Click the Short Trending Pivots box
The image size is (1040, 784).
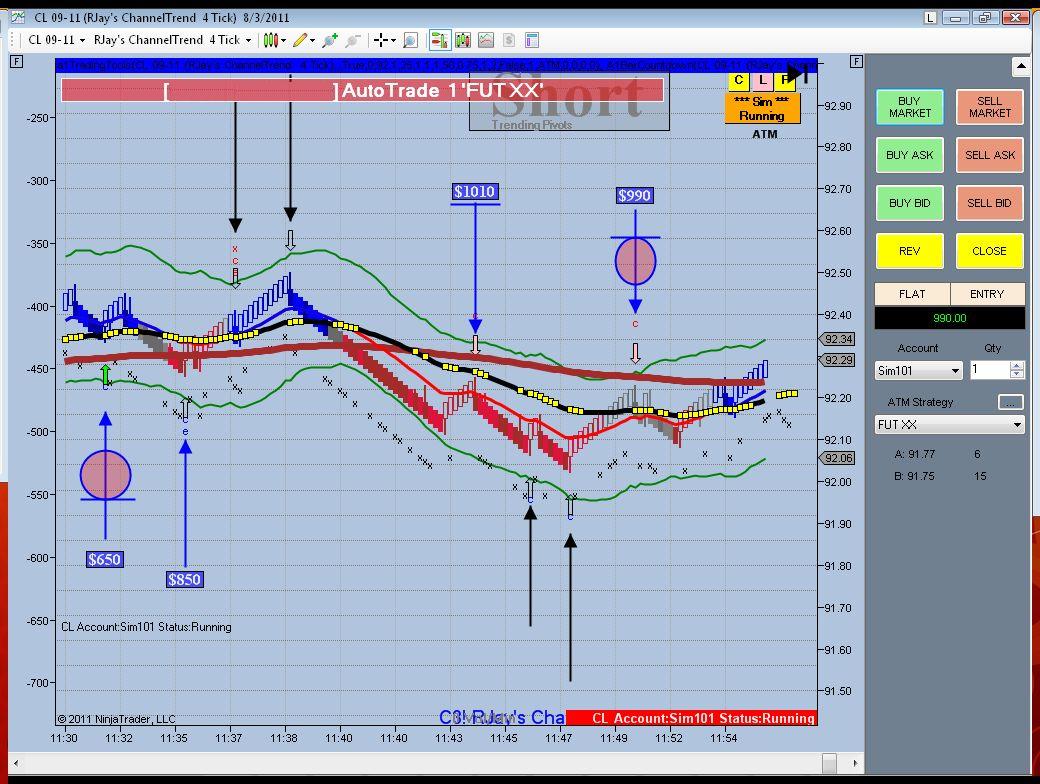(569, 101)
